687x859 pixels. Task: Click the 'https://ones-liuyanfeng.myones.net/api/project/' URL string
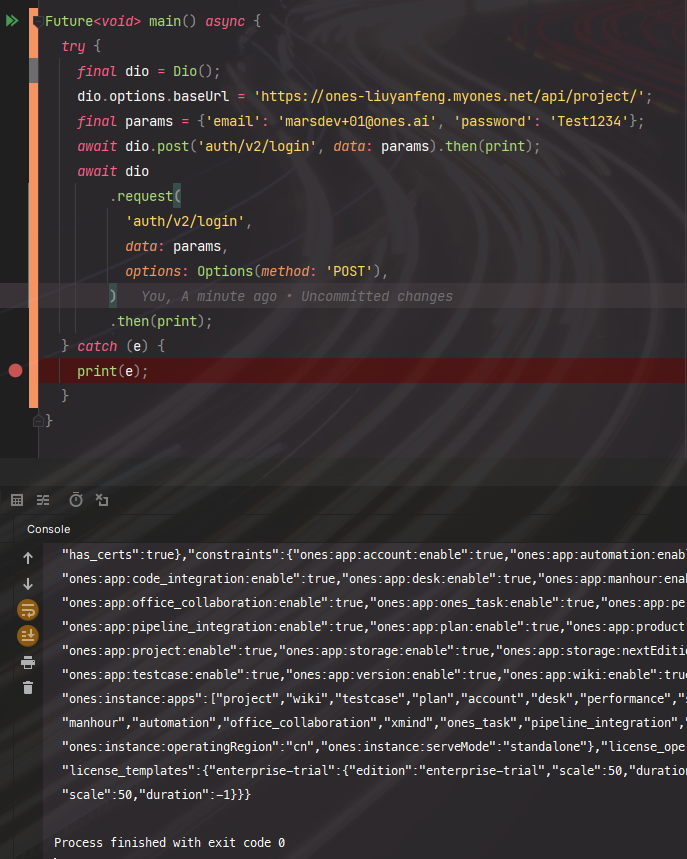pos(449,96)
